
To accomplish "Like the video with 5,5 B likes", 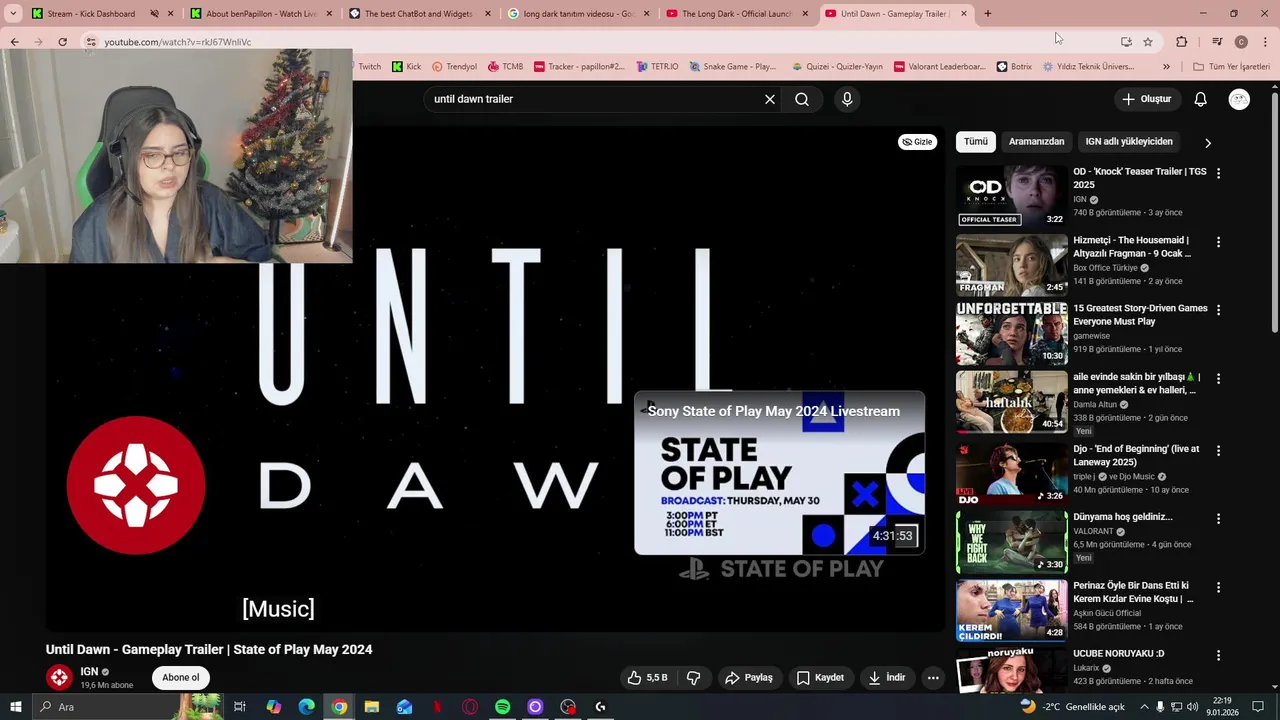I will pos(648,677).
